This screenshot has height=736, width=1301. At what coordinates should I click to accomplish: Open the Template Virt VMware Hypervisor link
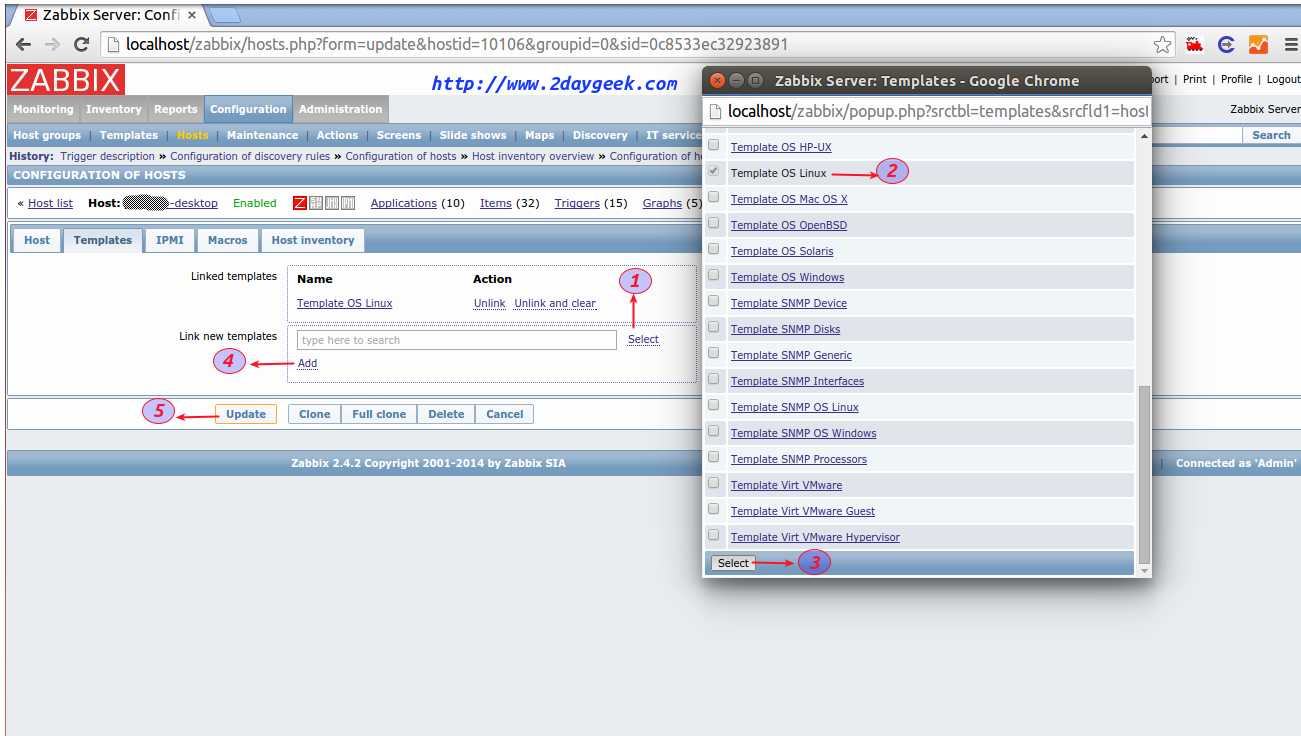(x=815, y=537)
